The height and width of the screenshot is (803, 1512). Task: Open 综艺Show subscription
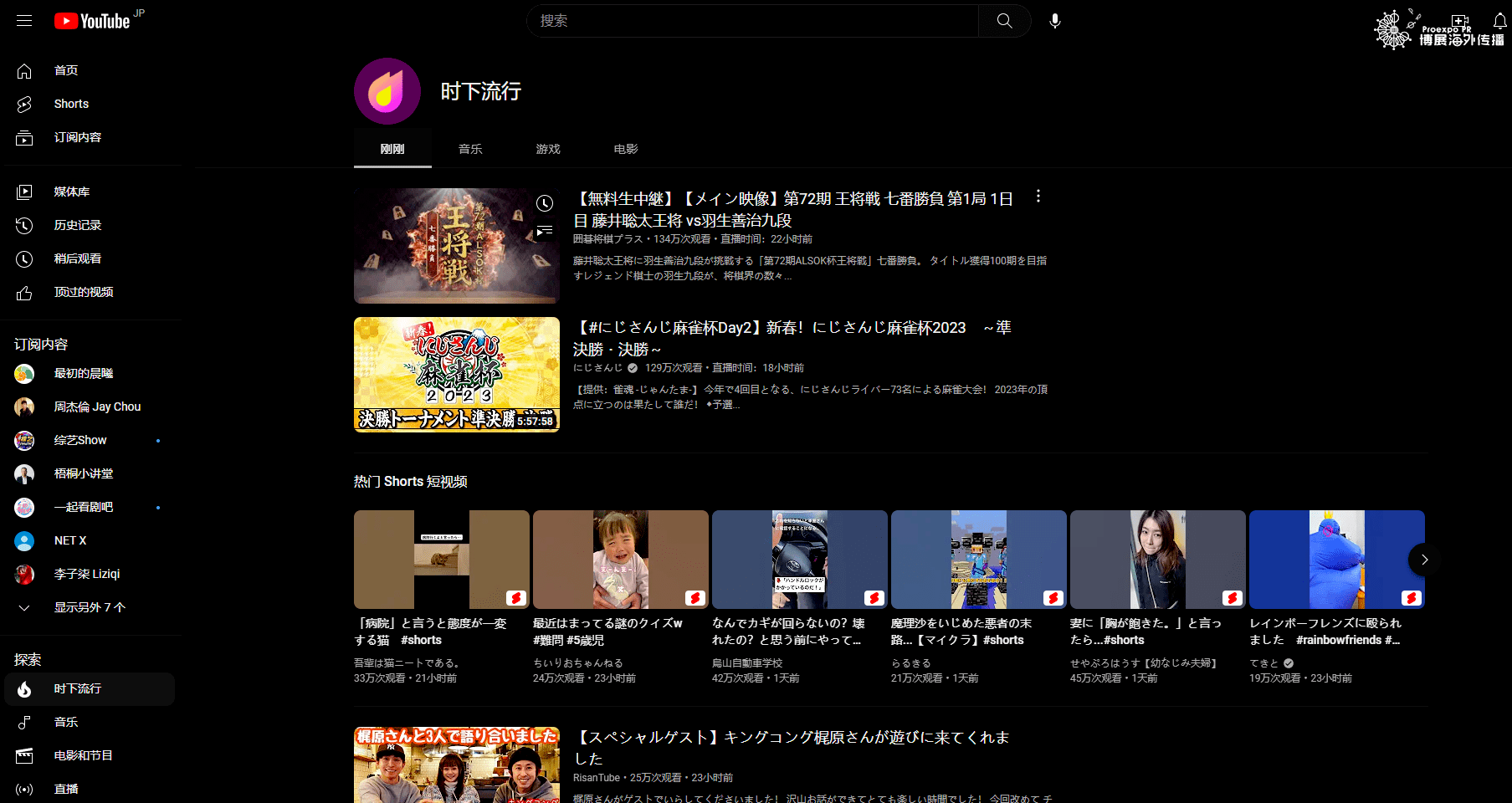click(90, 440)
